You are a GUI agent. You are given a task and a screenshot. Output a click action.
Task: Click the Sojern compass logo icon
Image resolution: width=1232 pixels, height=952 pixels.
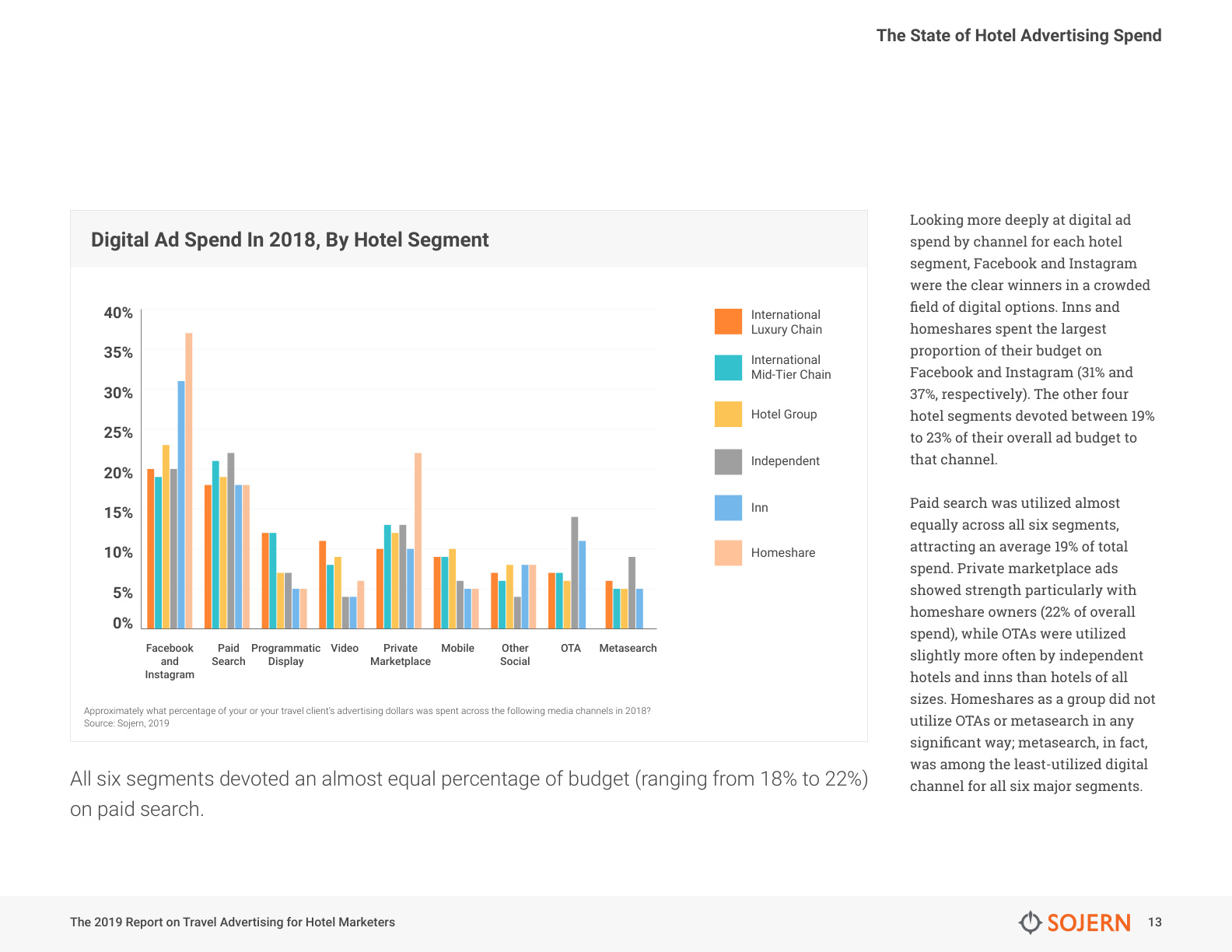[1031, 922]
